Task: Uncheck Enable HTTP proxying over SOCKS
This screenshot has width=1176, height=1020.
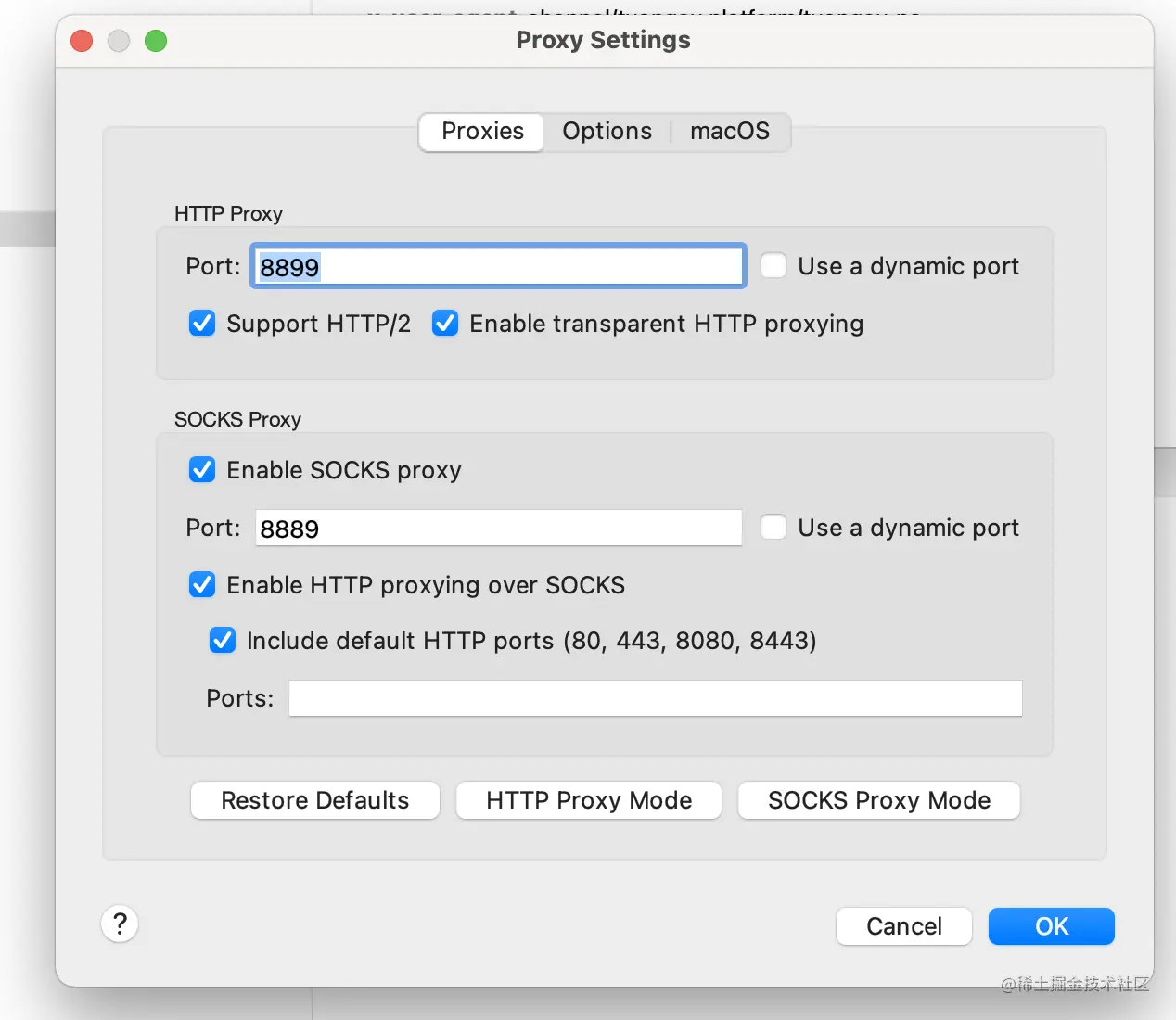Action: coord(202,585)
